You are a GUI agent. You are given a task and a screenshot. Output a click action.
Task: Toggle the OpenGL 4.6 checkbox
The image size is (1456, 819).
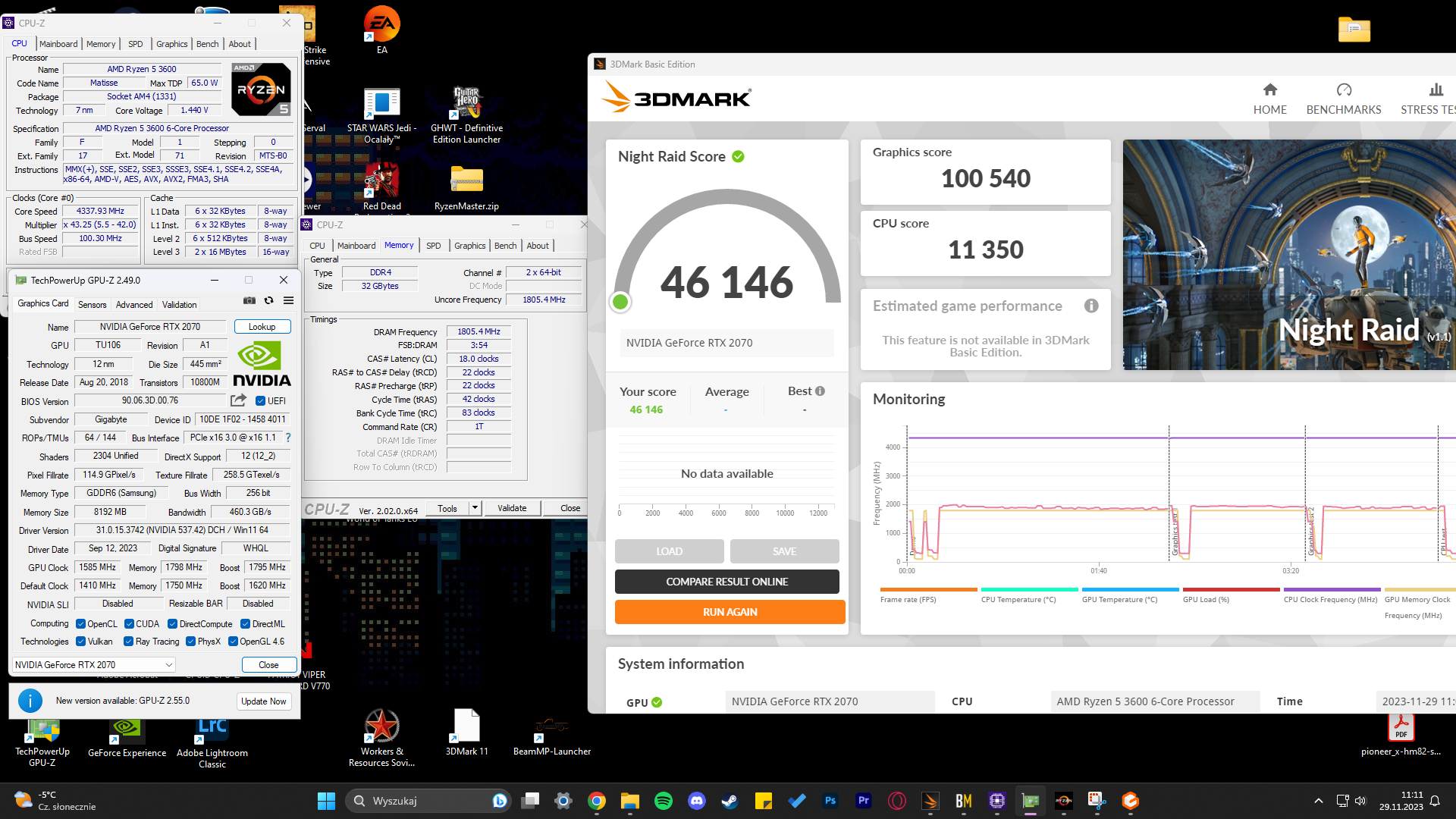(x=233, y=642)
